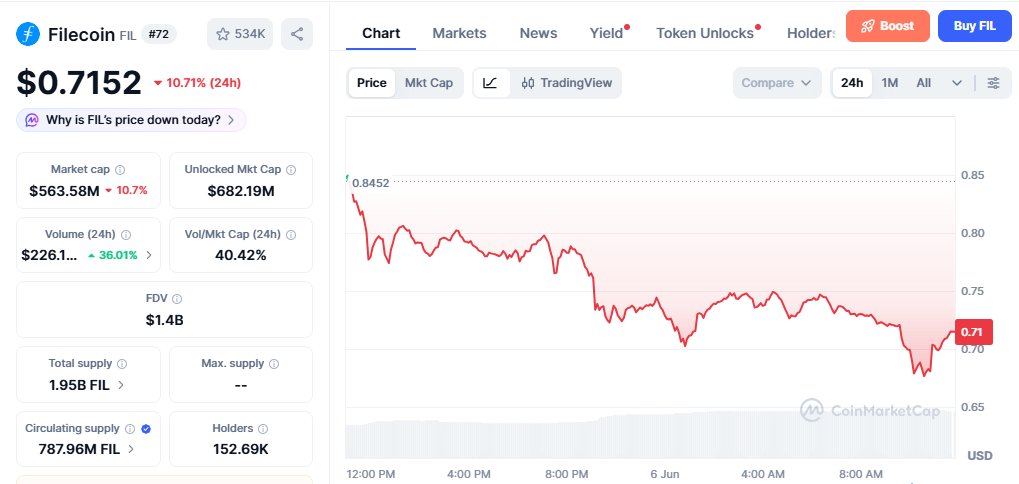Click the Max. supply info icon
Image resolution: width=1019 pixels, height=484 pixels.
[x=274, y=364]
